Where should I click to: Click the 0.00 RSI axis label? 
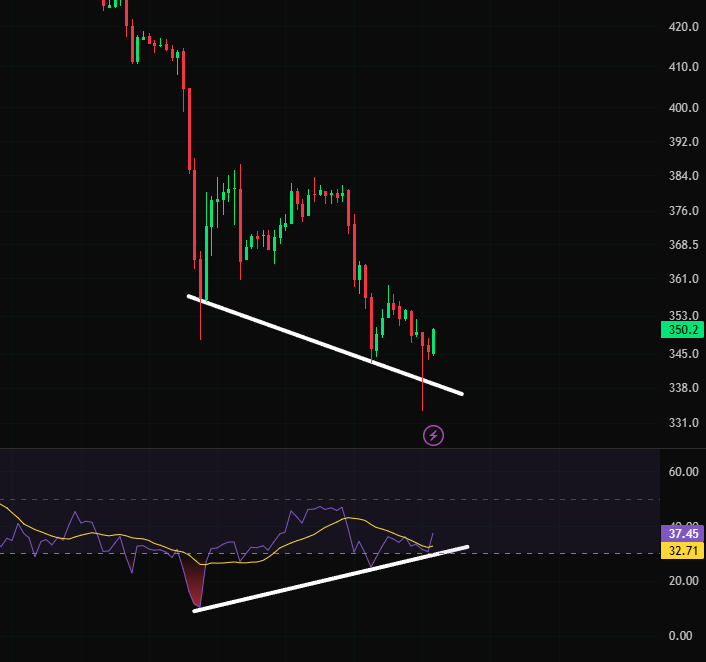click(680, 636)
